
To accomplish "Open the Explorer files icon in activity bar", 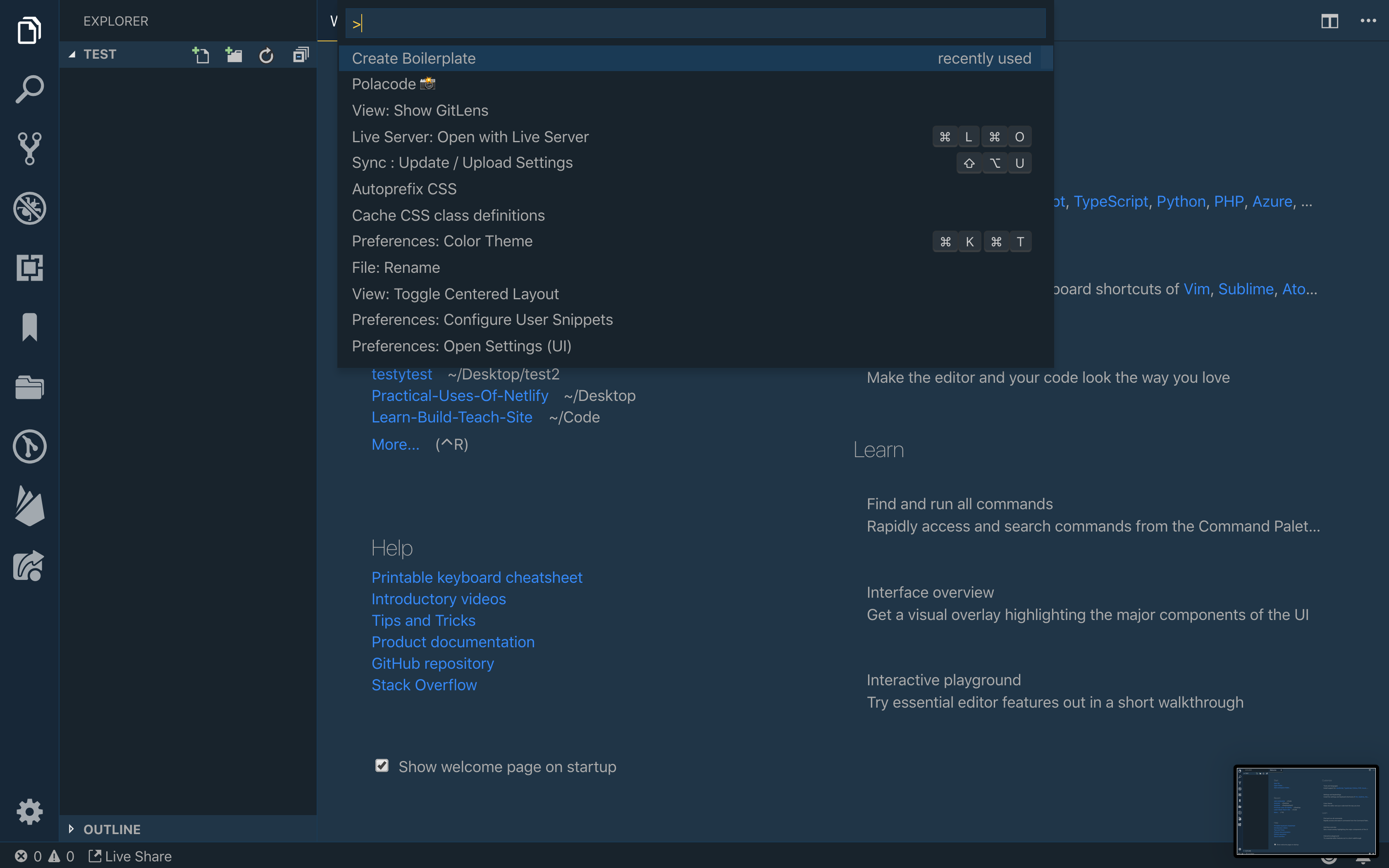I will point(29,30).
